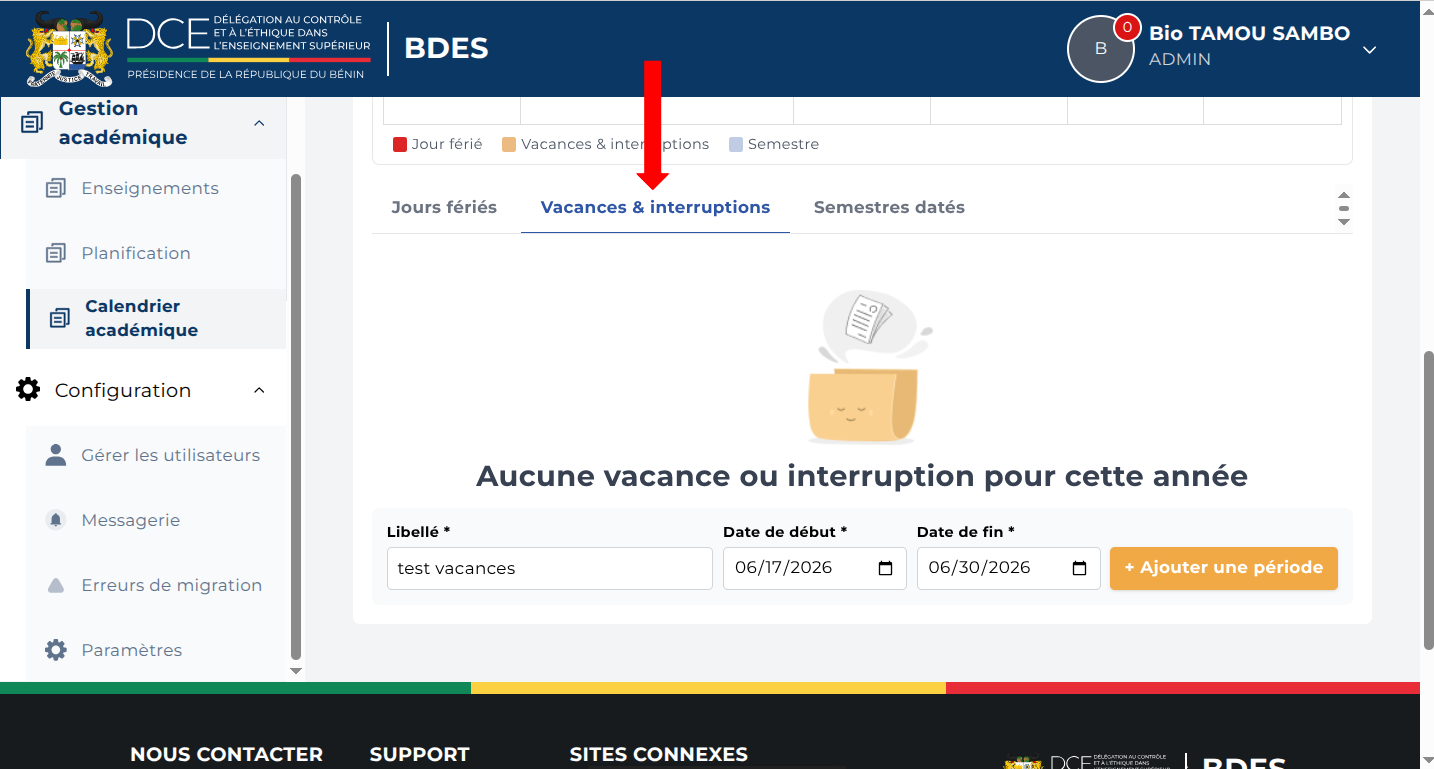Open Paramètres page
Image resolution: width=1434 pixels, height=769 pixels.
(x=132, y=650)
